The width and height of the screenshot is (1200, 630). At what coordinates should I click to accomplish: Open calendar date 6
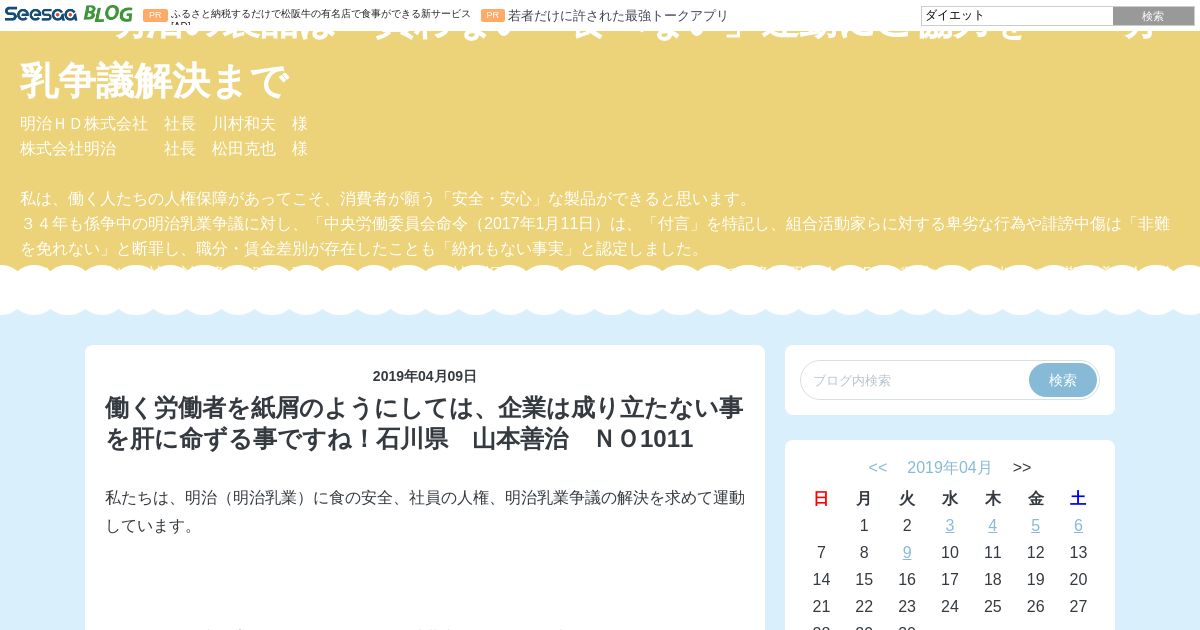click(x=1078, y=525)
